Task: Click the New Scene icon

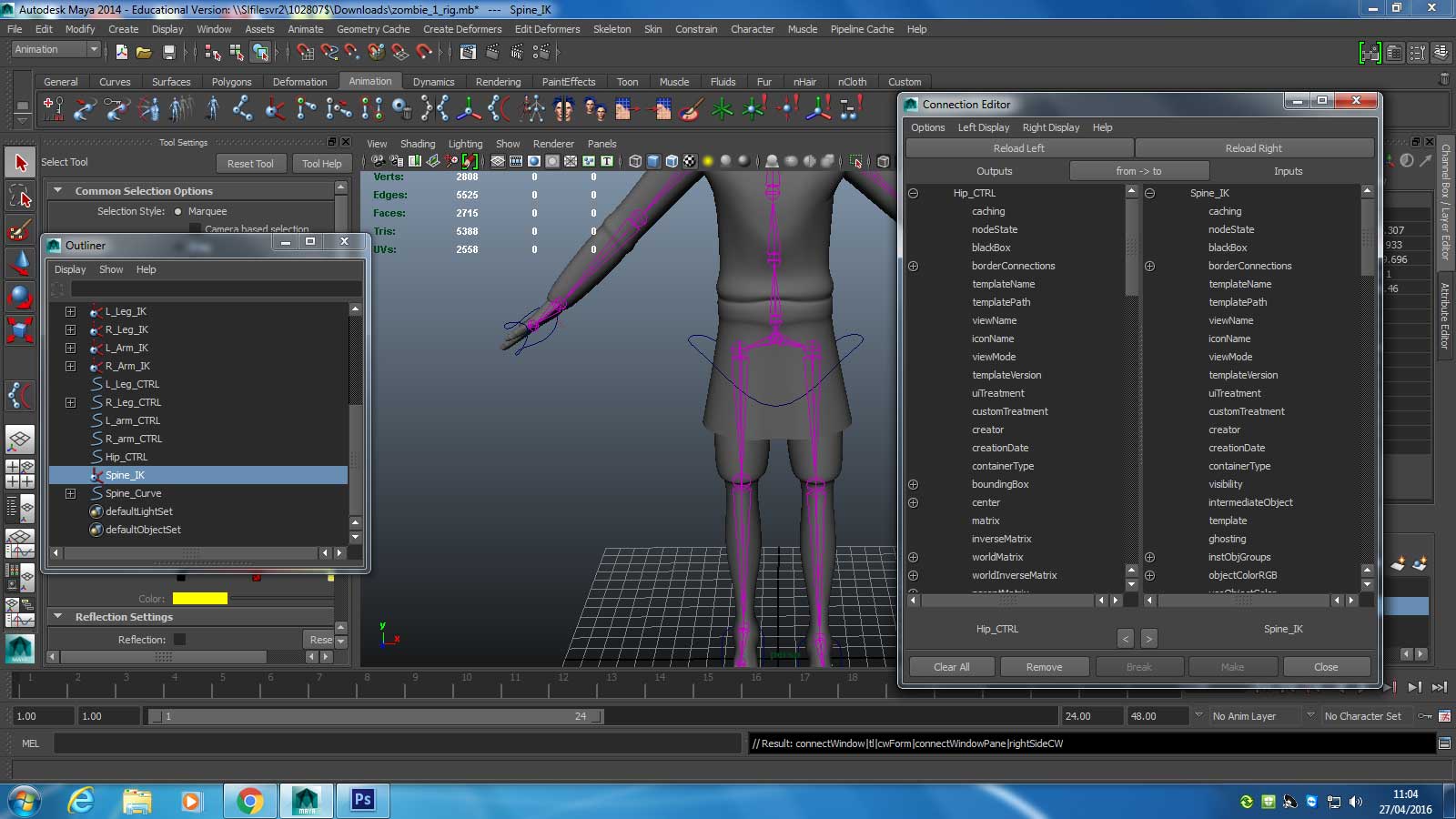Action: tap(122, 52)
